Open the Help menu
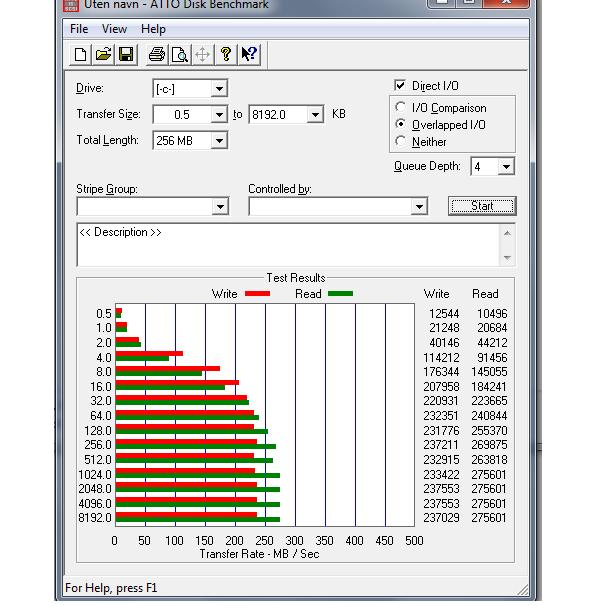 coord(153,29)
